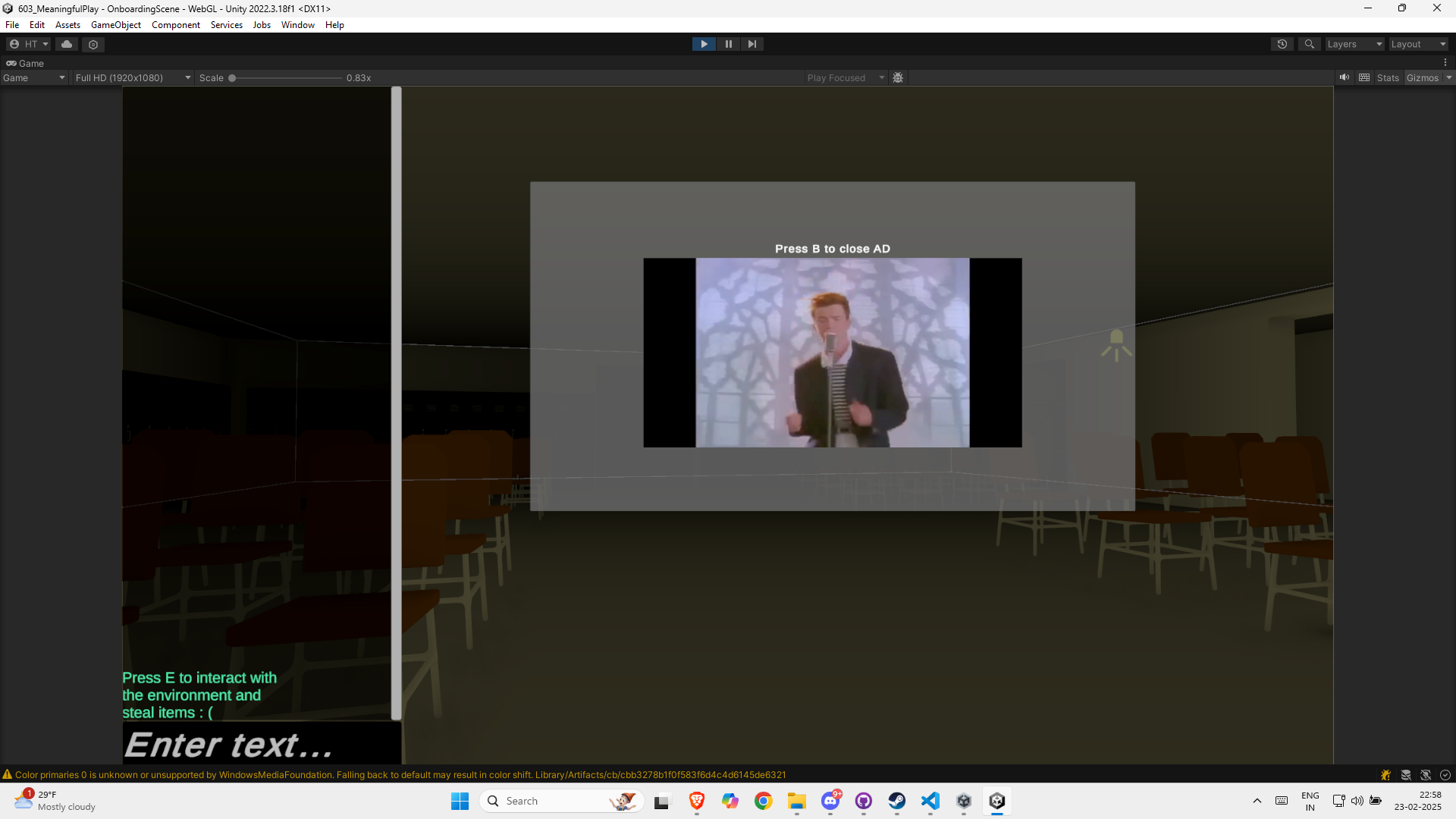Expand the Layers dropdown
This screenshot has width=1456, height=819.
(1354, 44)
